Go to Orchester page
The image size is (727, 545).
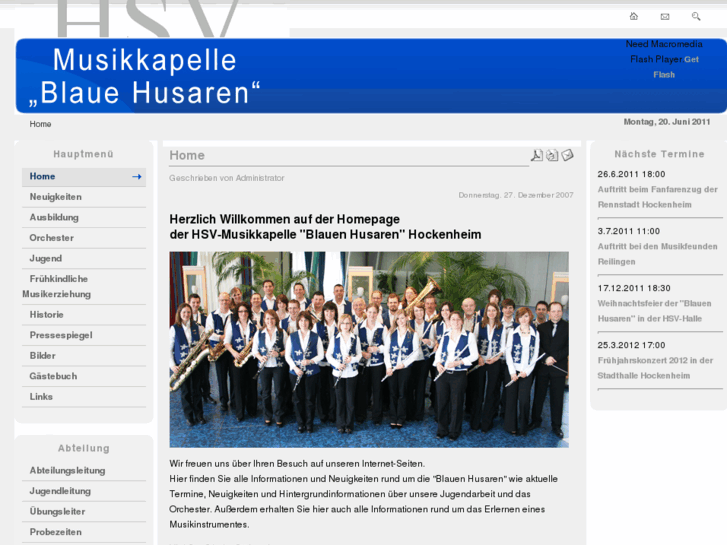(x=84, y=238)
